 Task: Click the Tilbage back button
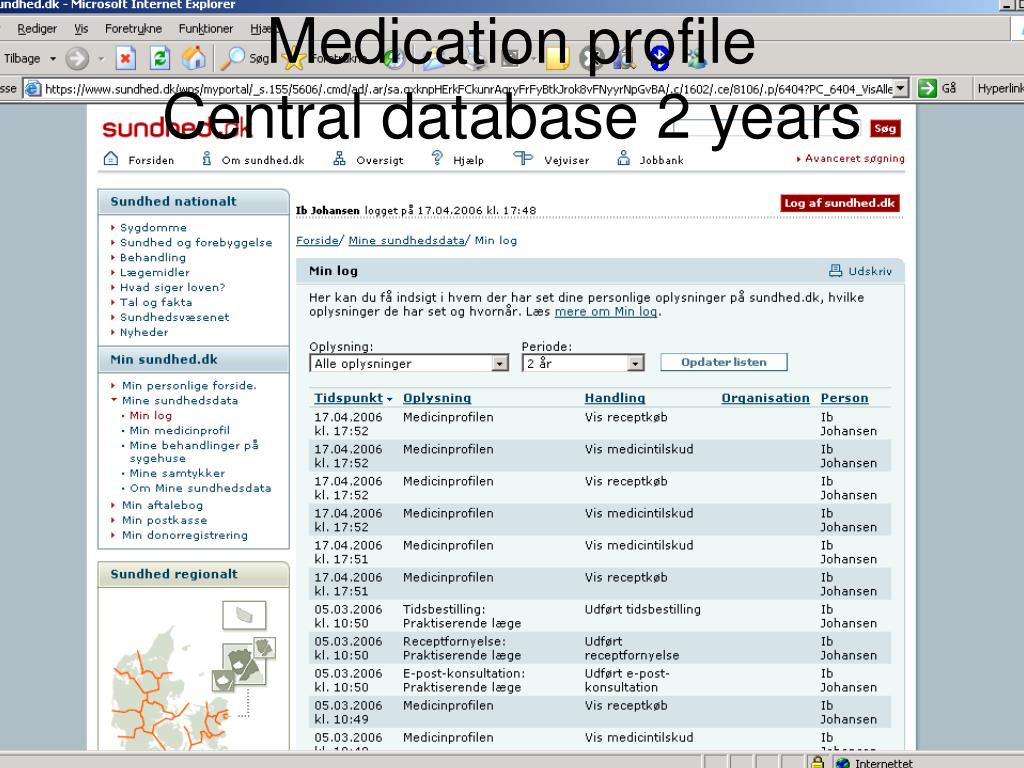tap(22, 58)
